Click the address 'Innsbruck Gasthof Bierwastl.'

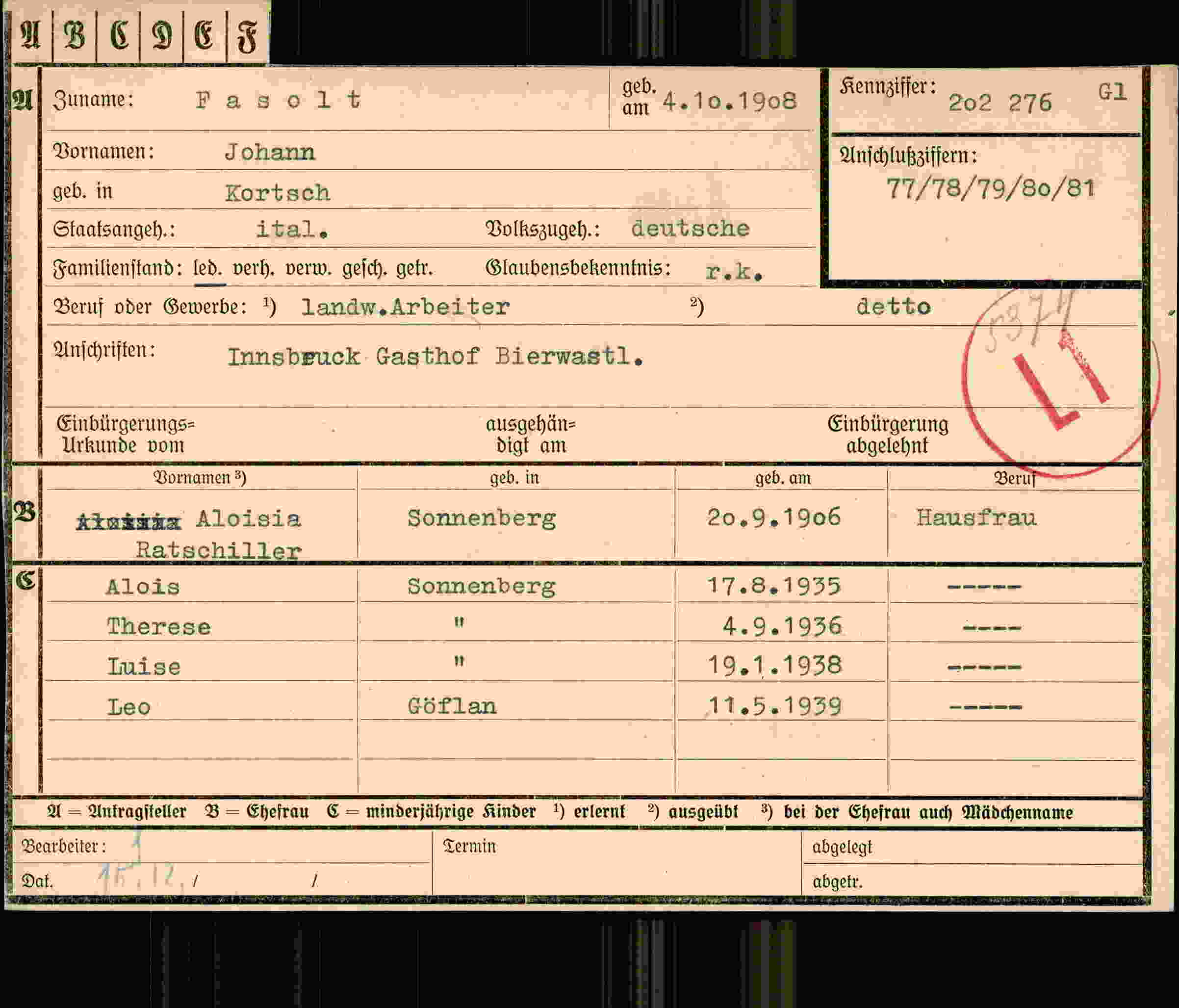[436, 357]
